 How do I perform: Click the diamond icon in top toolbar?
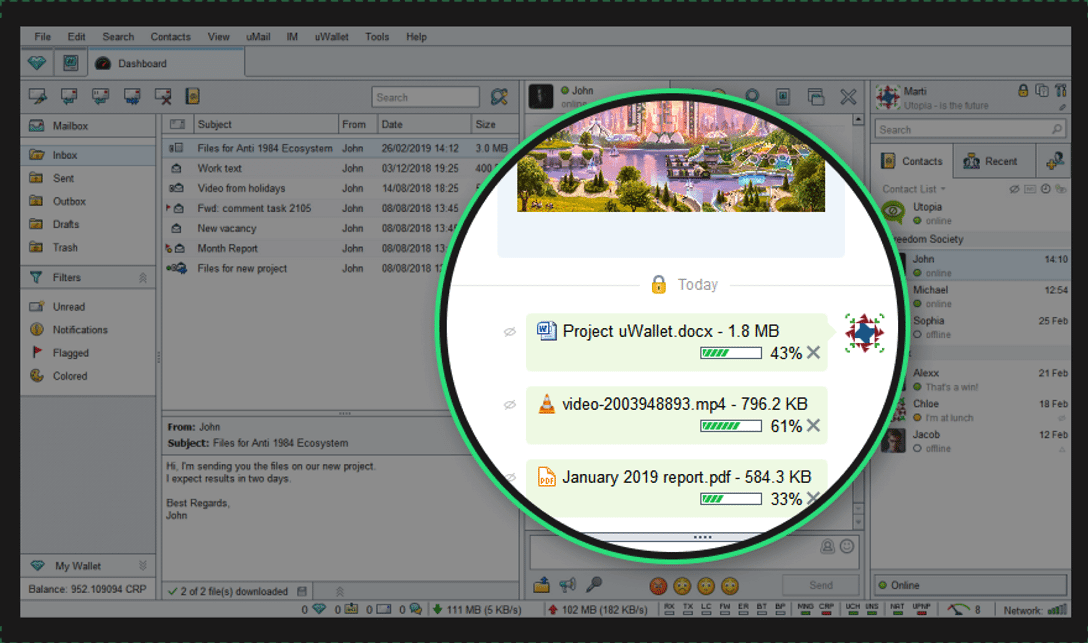coord(37,63)
